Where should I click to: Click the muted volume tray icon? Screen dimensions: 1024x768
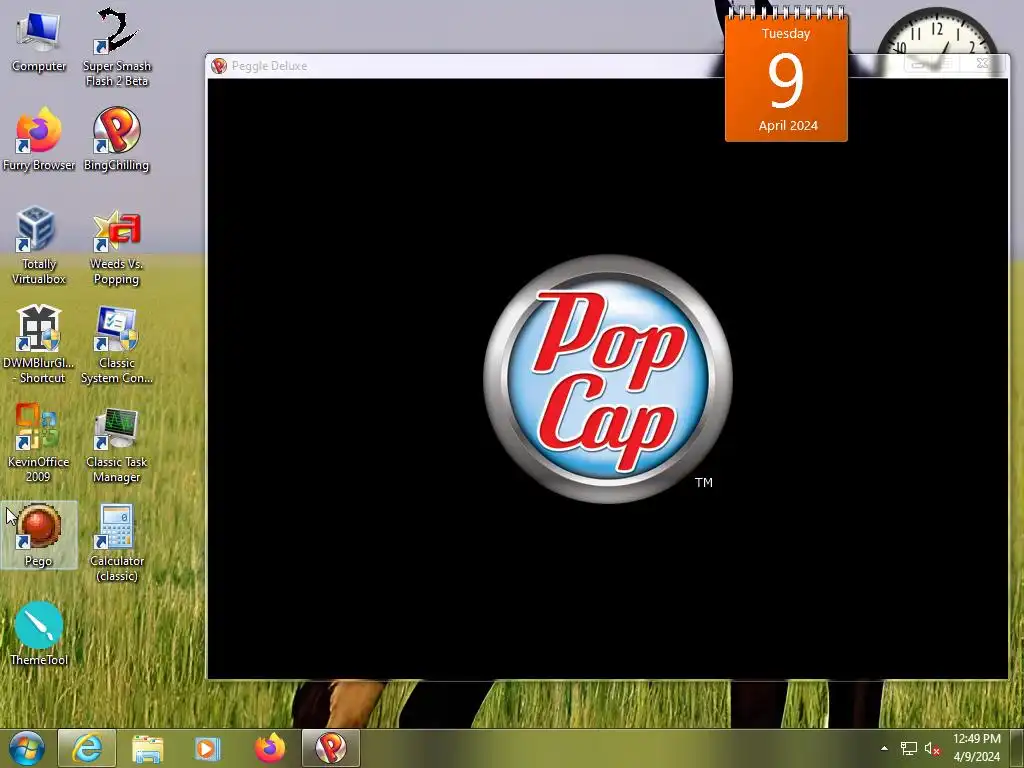932,749
